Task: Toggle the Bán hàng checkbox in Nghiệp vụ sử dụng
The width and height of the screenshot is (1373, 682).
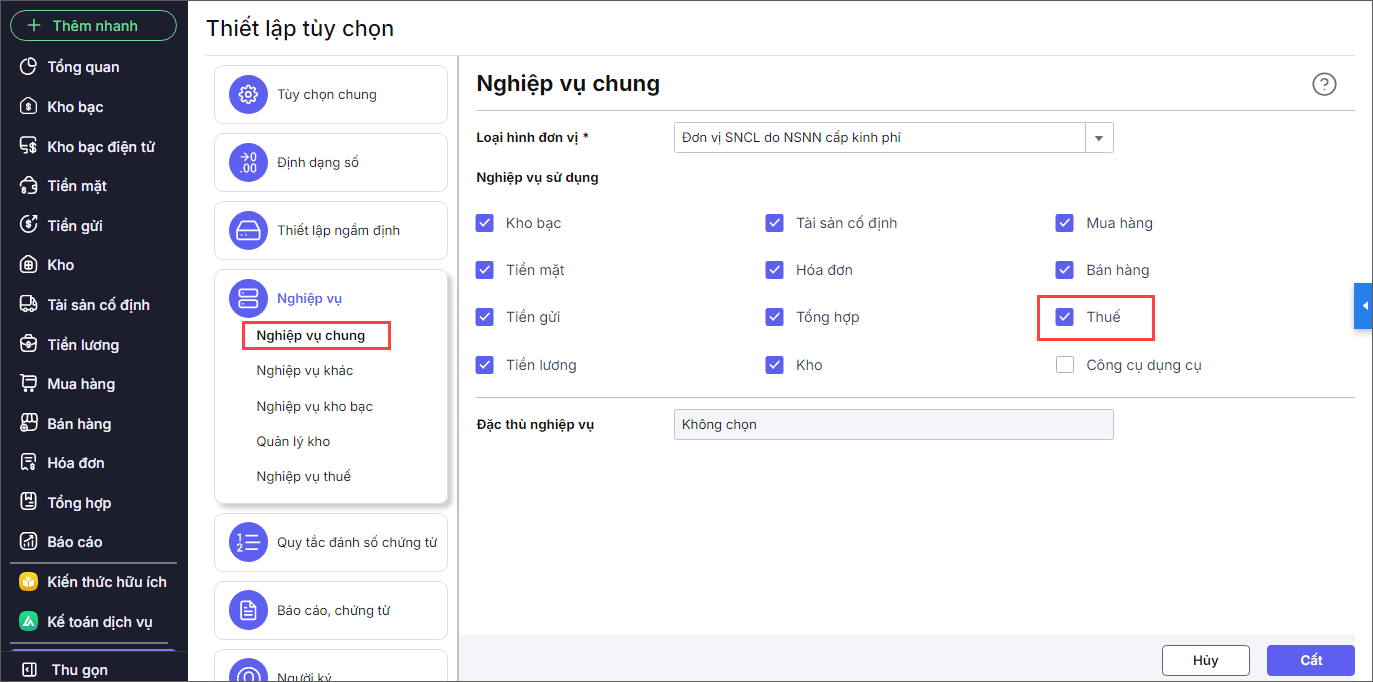Action: pos(1065,270)
